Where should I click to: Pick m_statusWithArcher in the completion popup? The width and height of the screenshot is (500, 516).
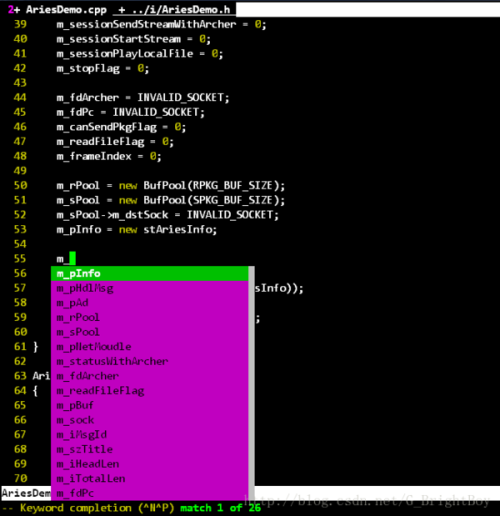point(149,362)
